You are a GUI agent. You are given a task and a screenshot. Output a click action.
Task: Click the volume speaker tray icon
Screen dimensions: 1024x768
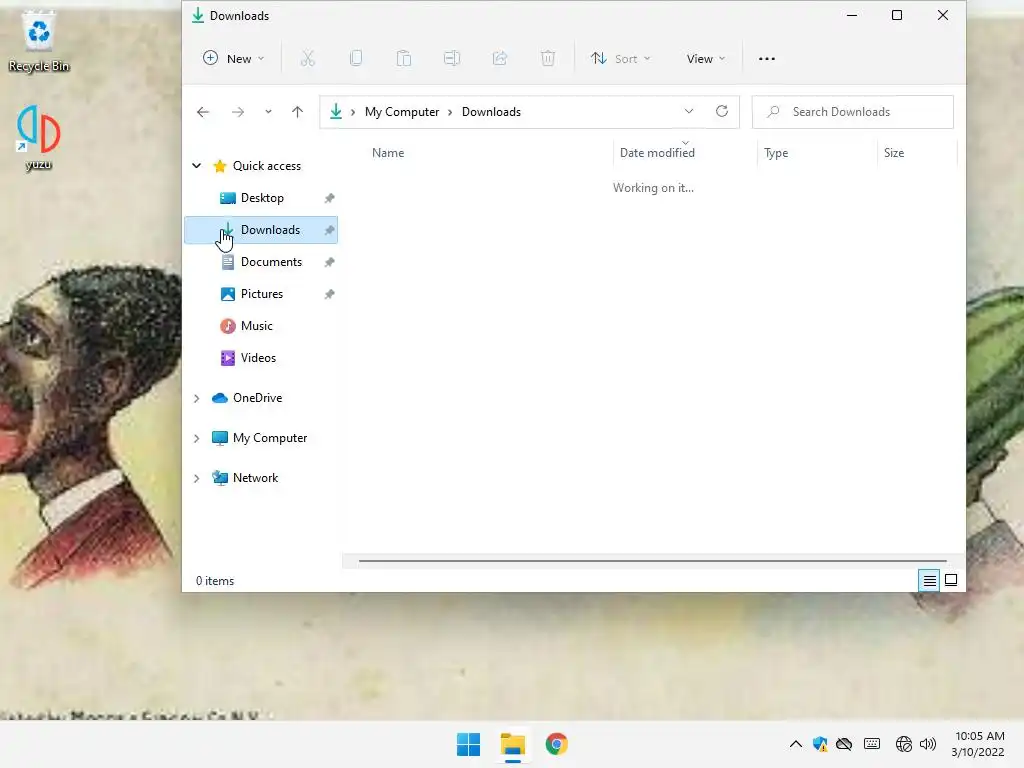coord(927,744)
